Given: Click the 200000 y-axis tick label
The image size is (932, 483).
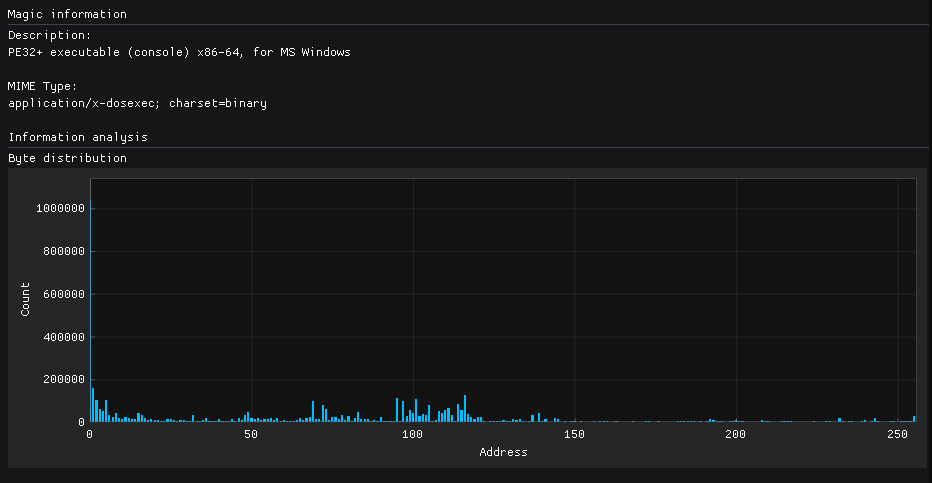Looking at the screenshot, I should tap(63, 379).
